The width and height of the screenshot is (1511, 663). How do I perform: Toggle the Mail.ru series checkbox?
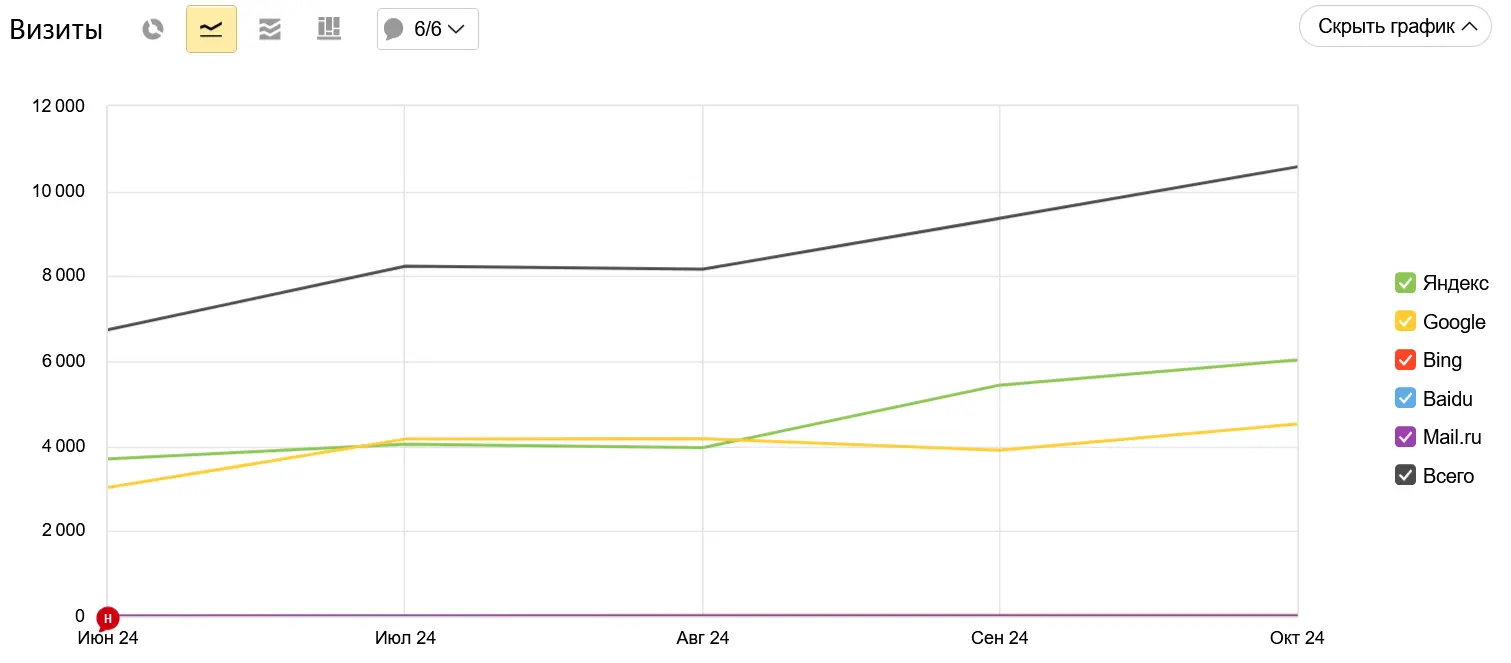1405,437
